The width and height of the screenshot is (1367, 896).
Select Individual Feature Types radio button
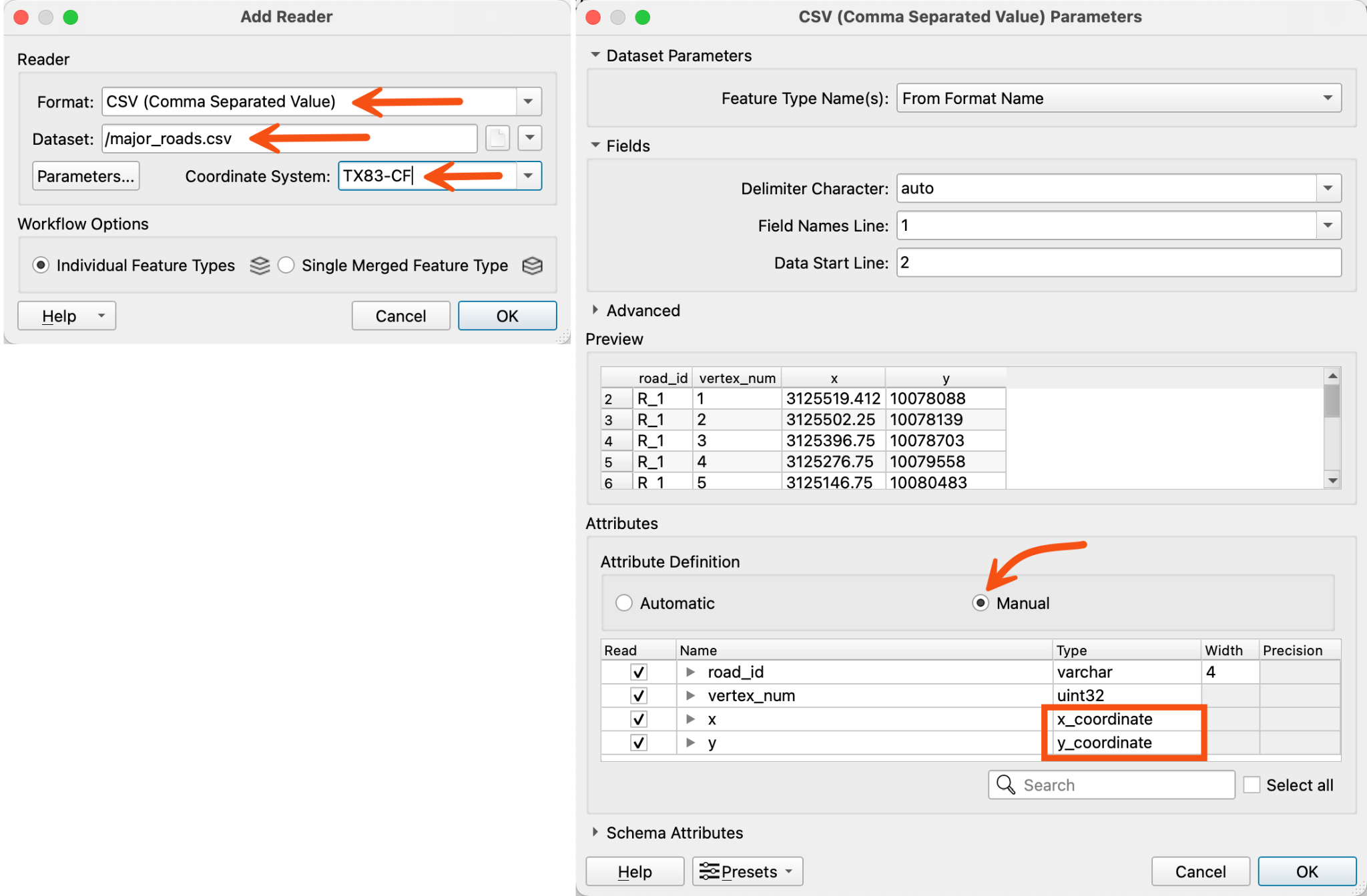pyautogui.click(x=41, y=266)
